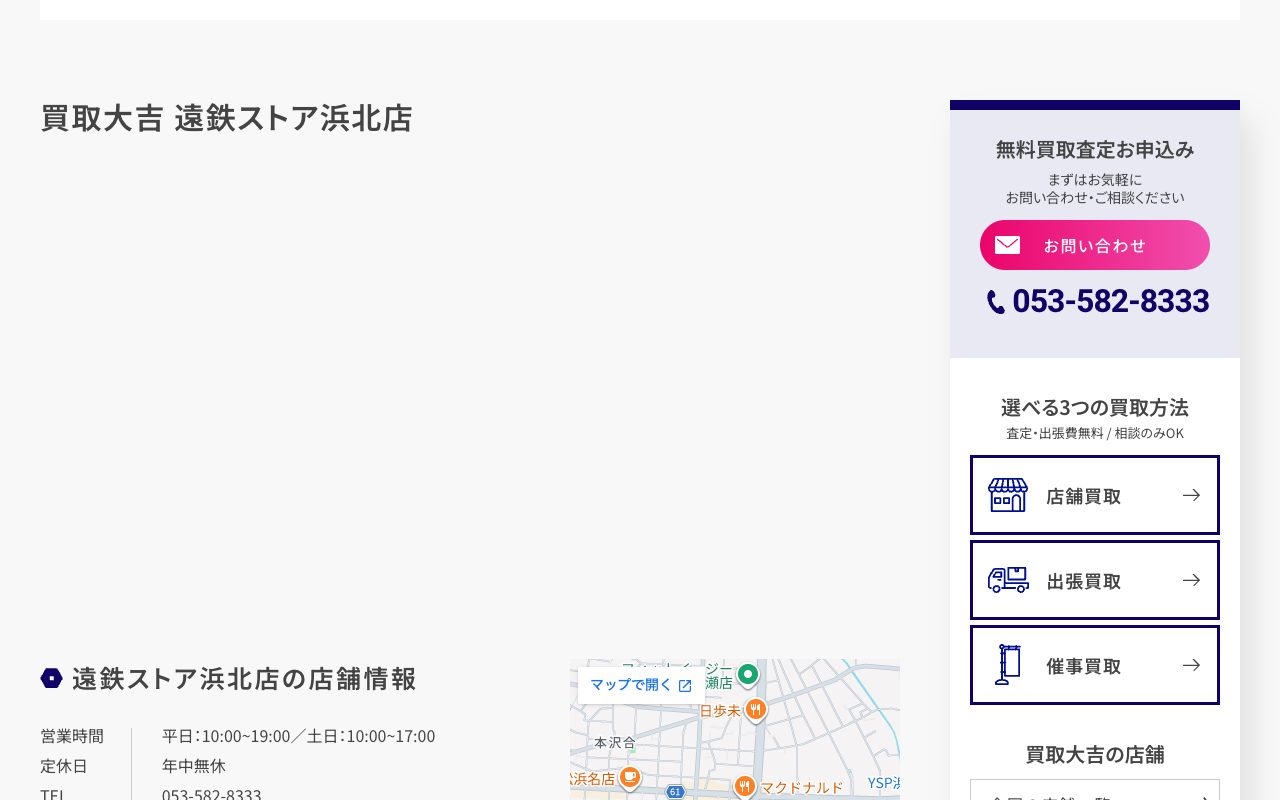
Task: Click the green location pin on the map
Action: pyautogui.click(x=747, y=674)
